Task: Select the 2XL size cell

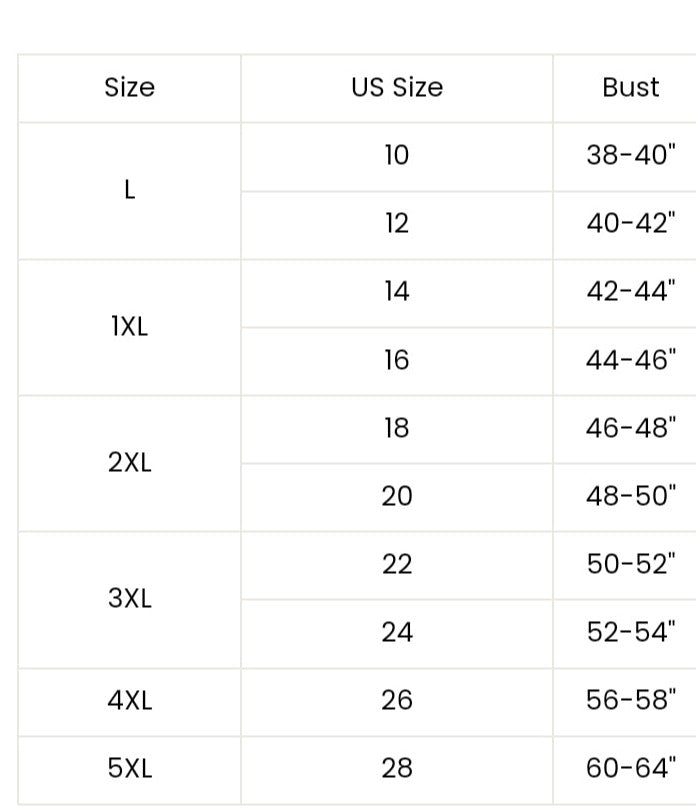Action: coord(129,463)
